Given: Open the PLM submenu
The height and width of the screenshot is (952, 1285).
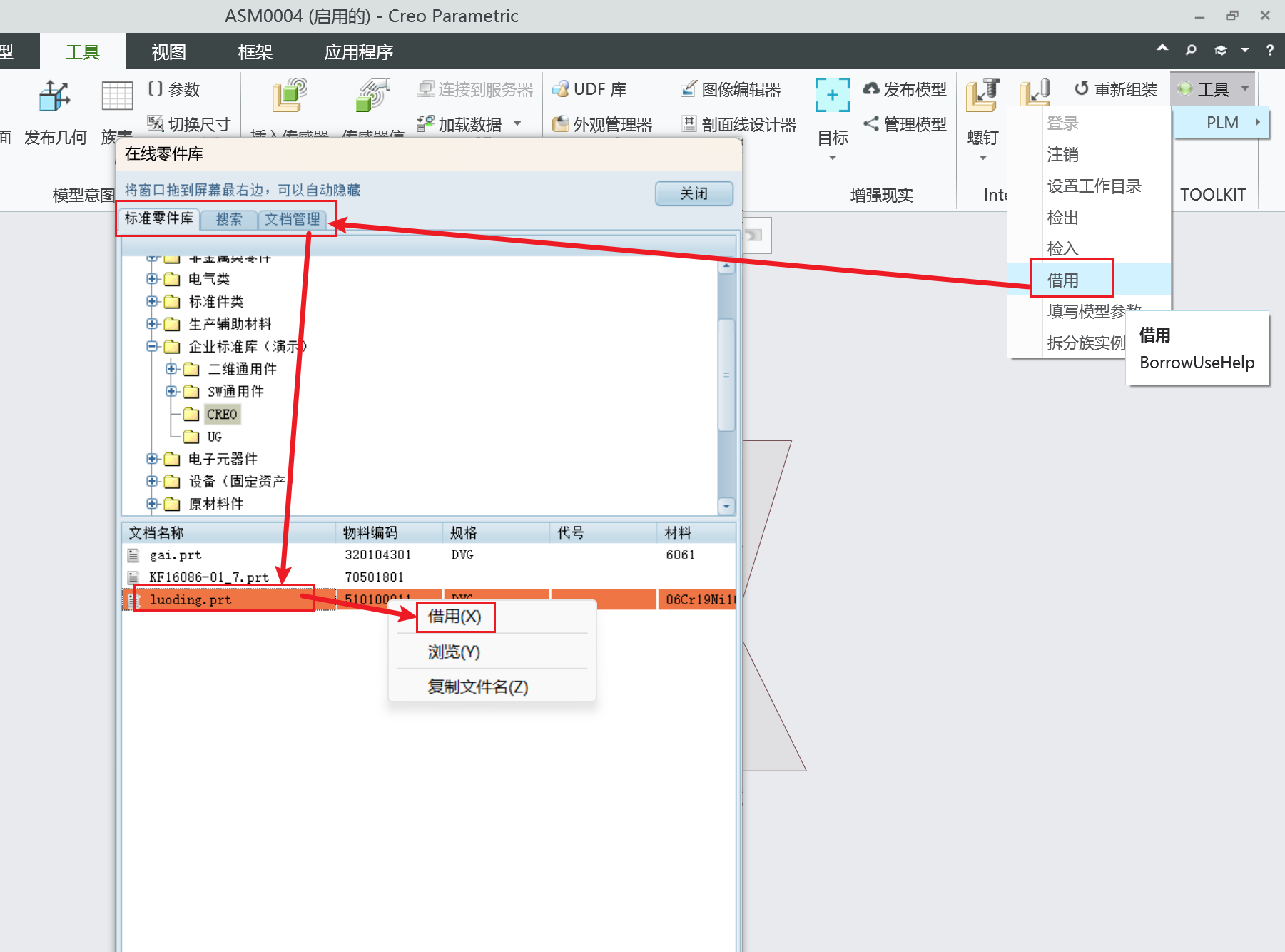Looking at the screenshot, I should click(1221, 123).
